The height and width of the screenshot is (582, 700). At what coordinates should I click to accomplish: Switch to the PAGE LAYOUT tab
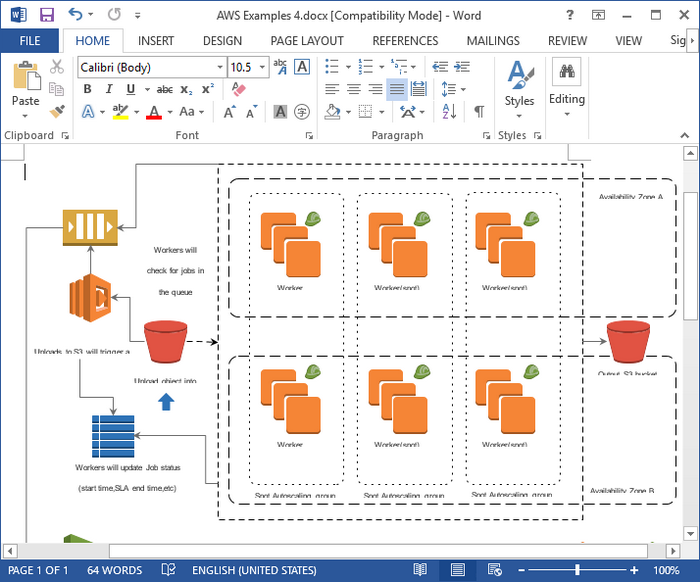click(x=307, y=41)
